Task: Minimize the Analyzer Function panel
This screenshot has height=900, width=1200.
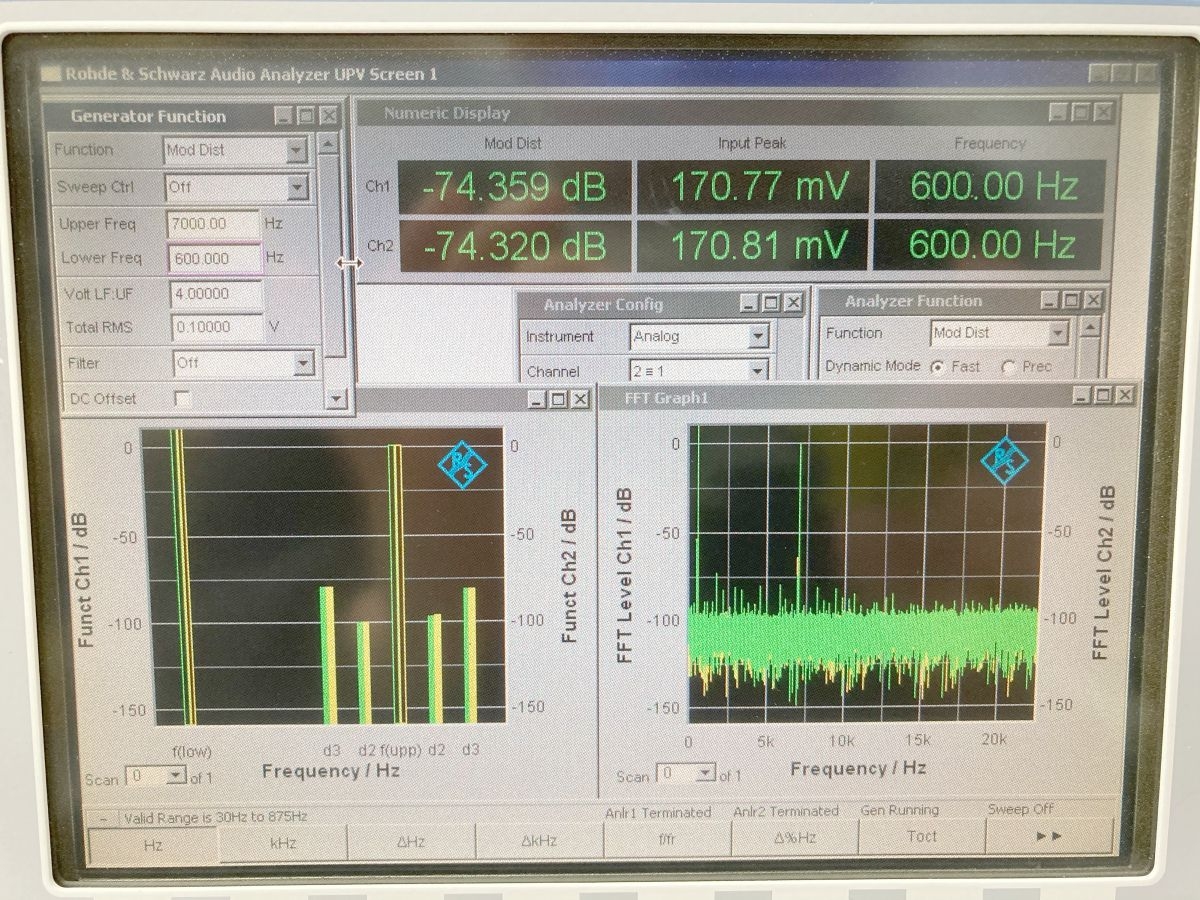Action: click(x=1049, y=300)
